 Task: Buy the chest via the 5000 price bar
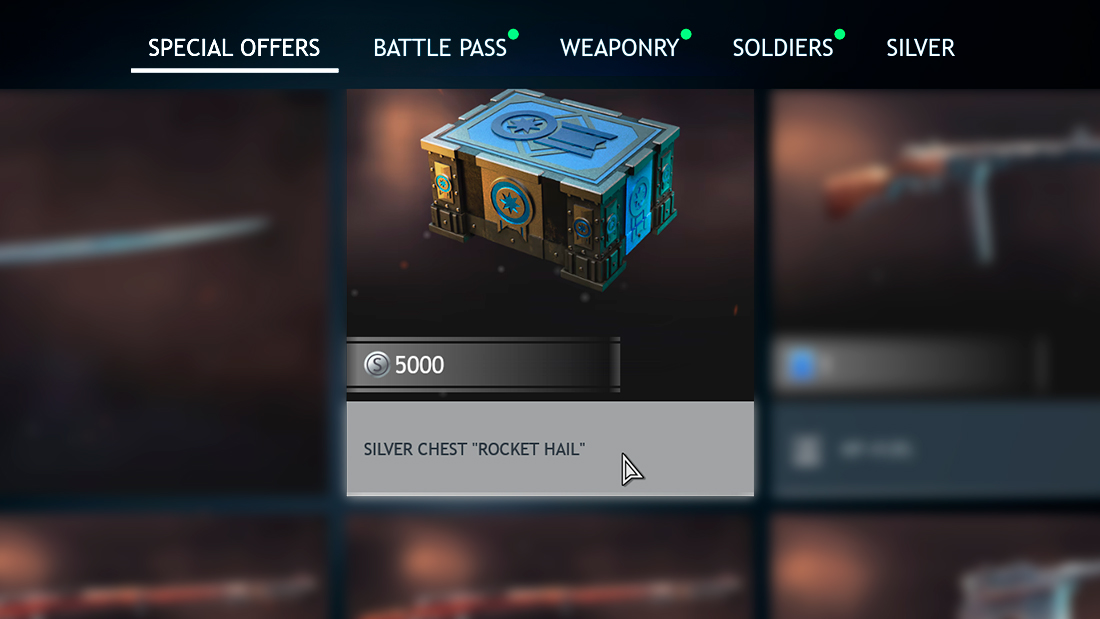(x=483, y=364)
